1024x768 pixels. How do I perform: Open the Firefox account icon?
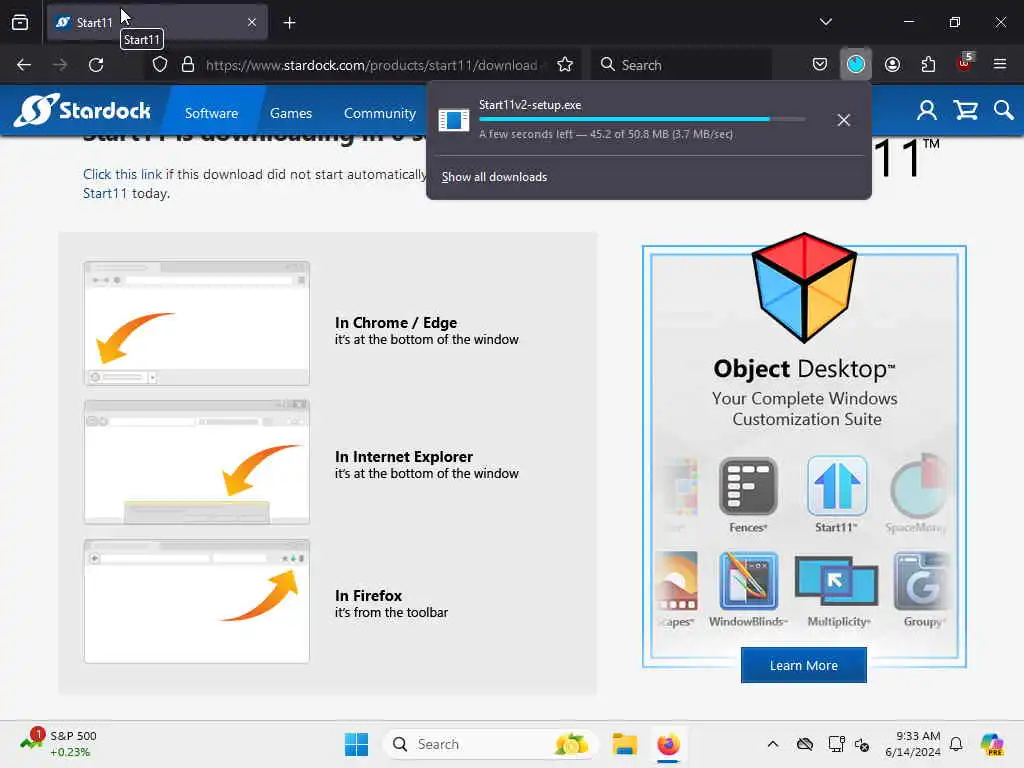[892, 65]
